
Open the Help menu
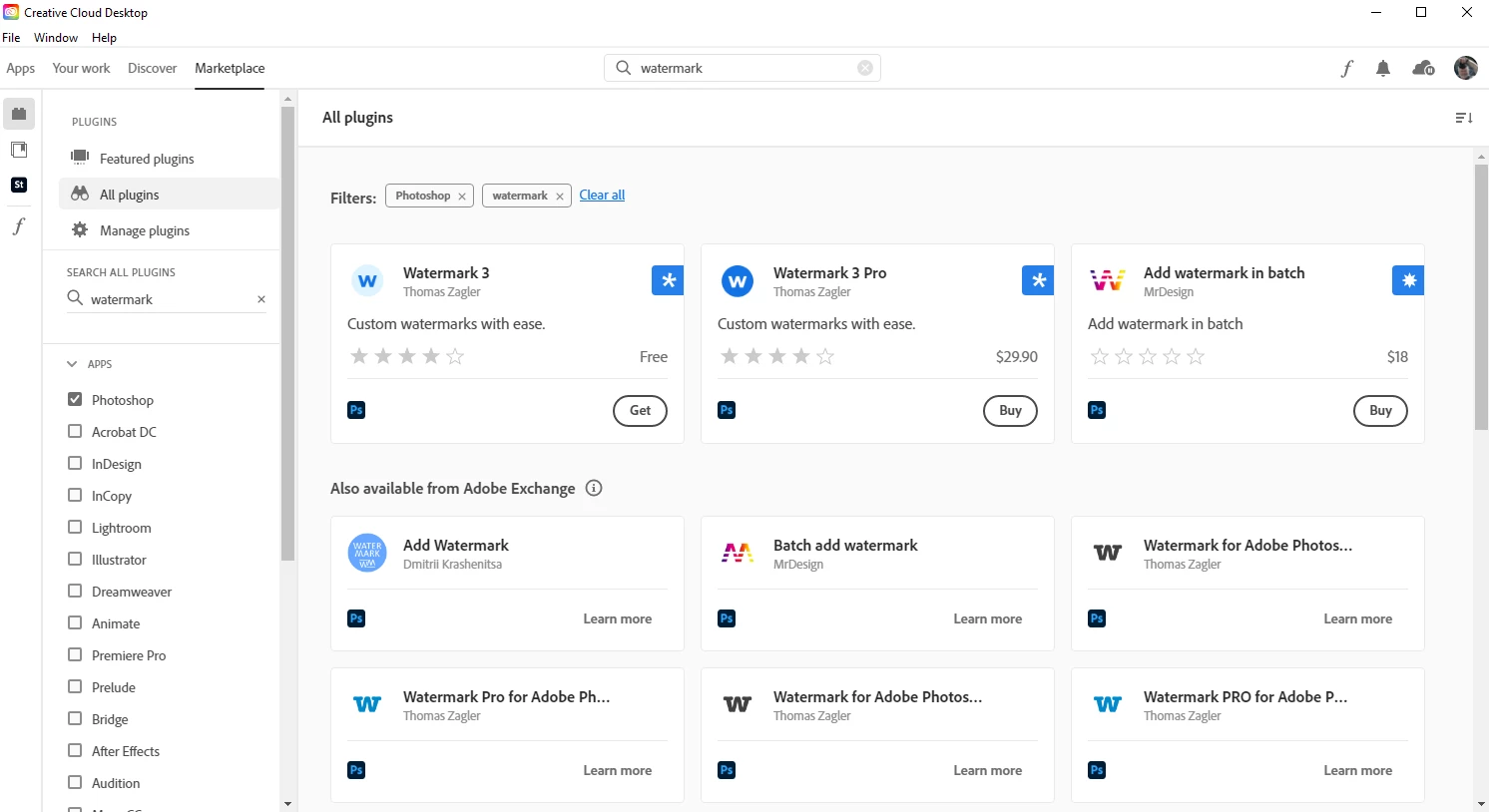click(104, 38)
